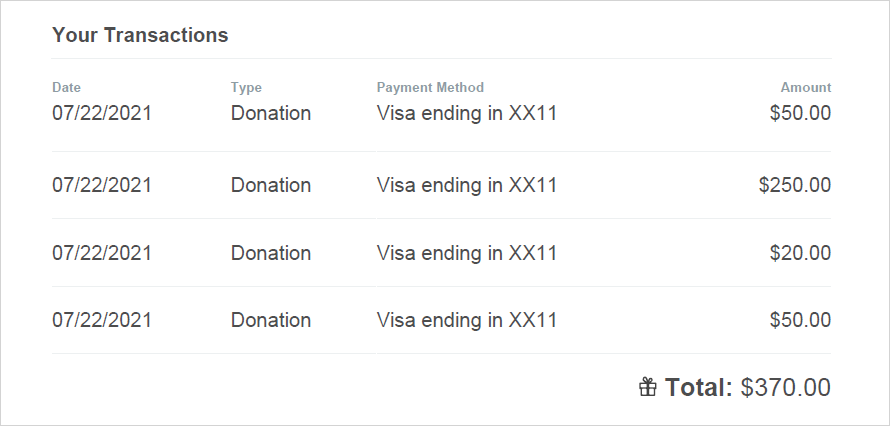This screenshot has height=426, width=890.
Task: Select Donation type in the $20.00 row
Action: tap(271, 252)
